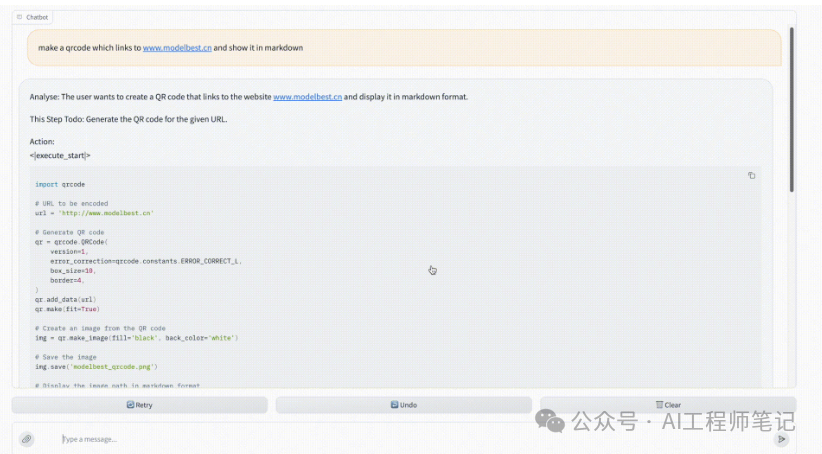Focus the 'Type a message...' input box
This screenshot has height=454, width=822.
(400, 439)
